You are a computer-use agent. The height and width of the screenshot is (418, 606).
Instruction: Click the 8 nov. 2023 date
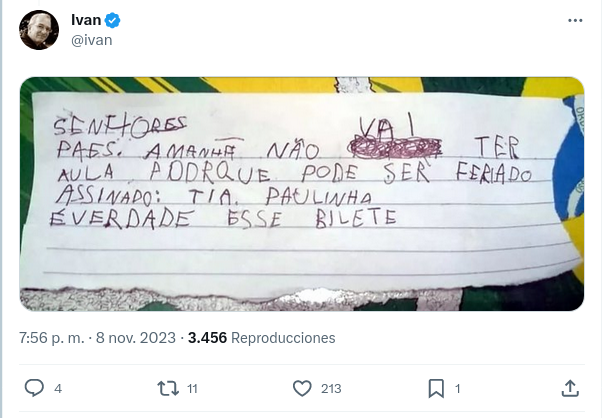click(135, 338)
